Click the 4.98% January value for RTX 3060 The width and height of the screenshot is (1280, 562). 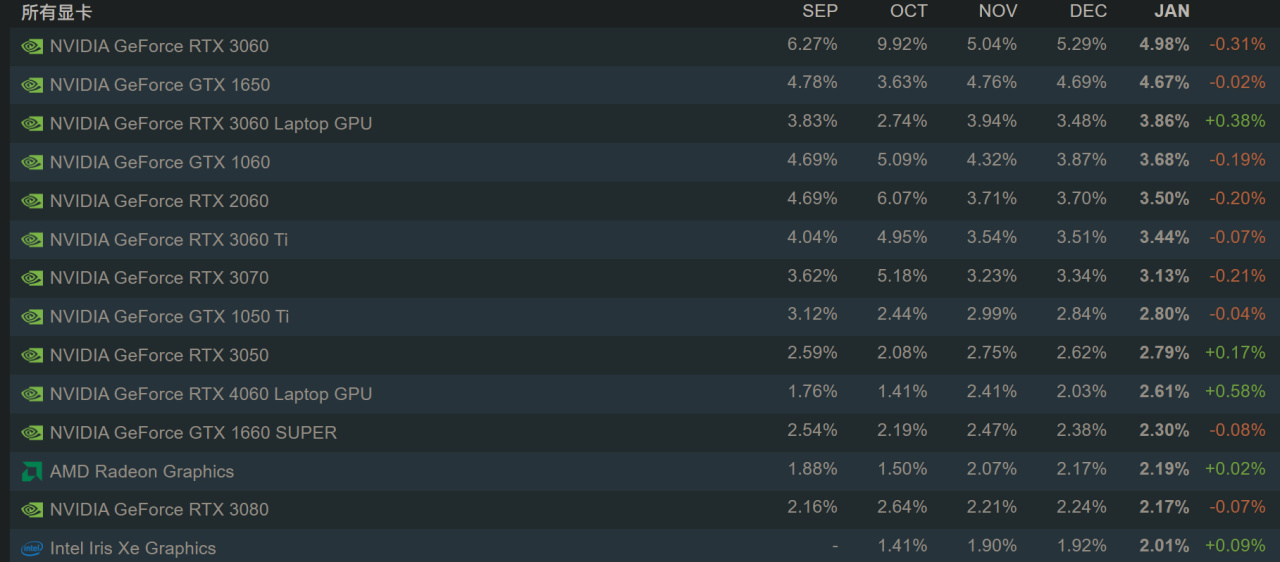click(x=1164, y=44)
